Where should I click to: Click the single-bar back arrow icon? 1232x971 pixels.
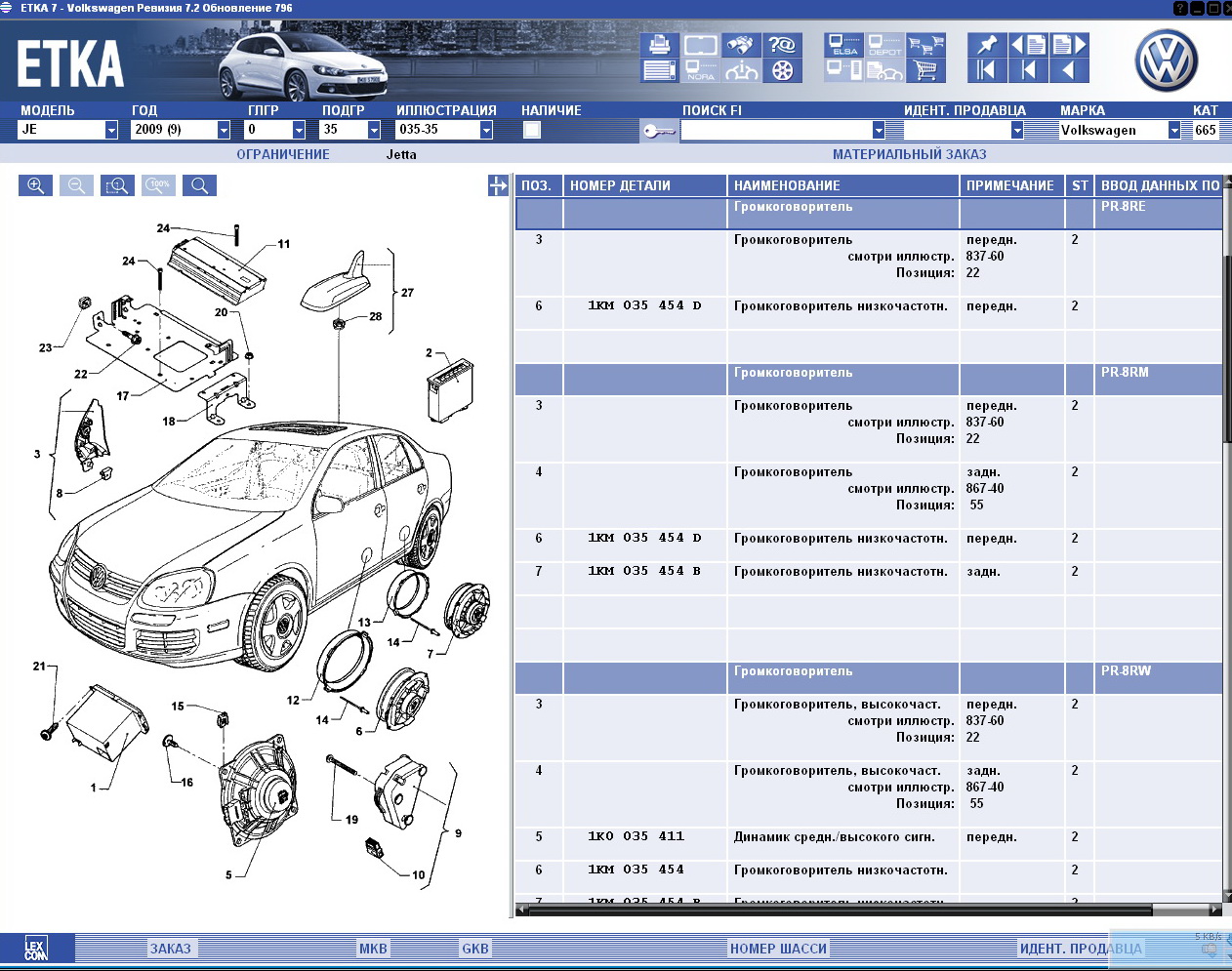pyautogui.click(x=1028, y=70)
